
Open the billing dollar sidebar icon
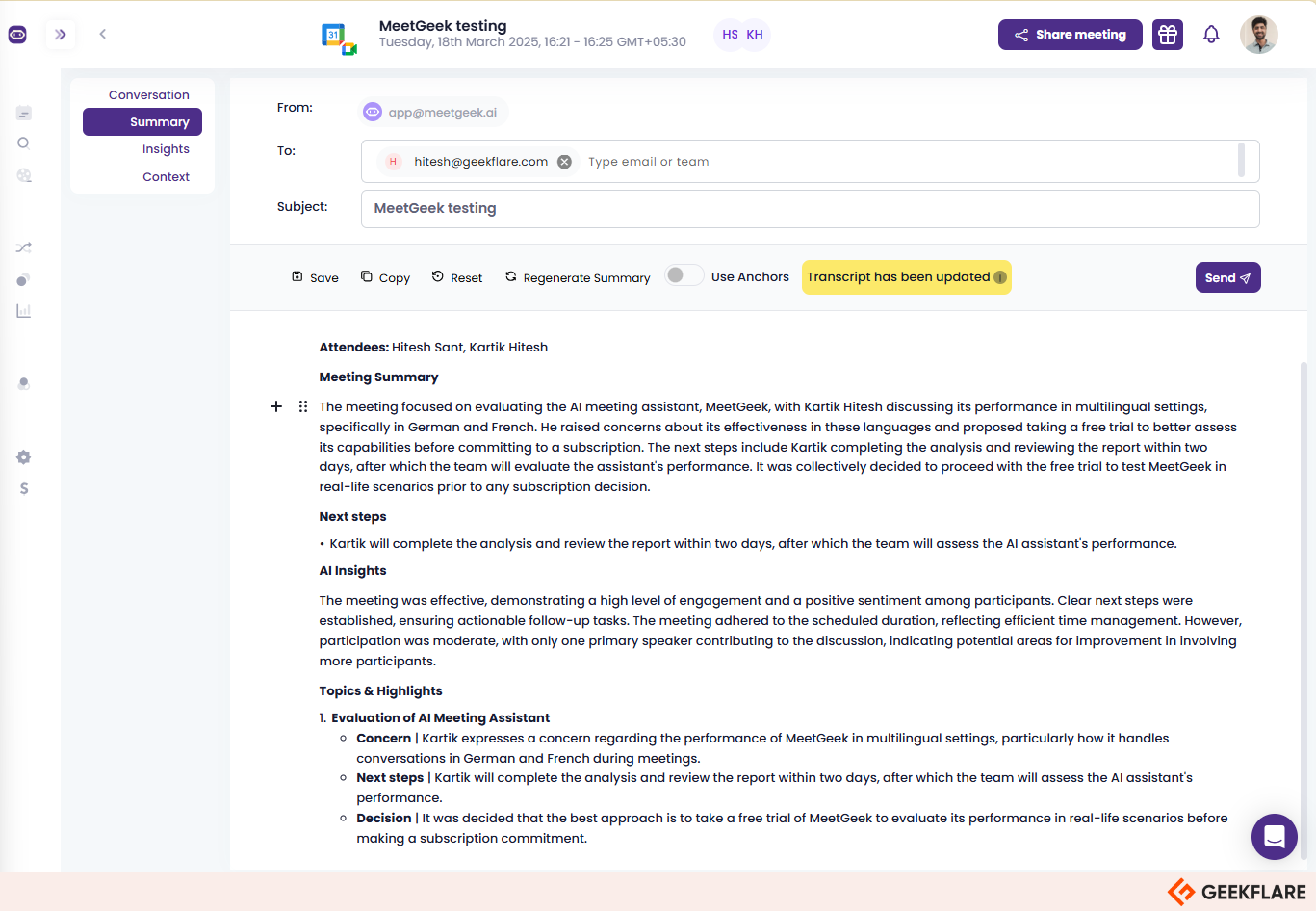pos(24,488)
